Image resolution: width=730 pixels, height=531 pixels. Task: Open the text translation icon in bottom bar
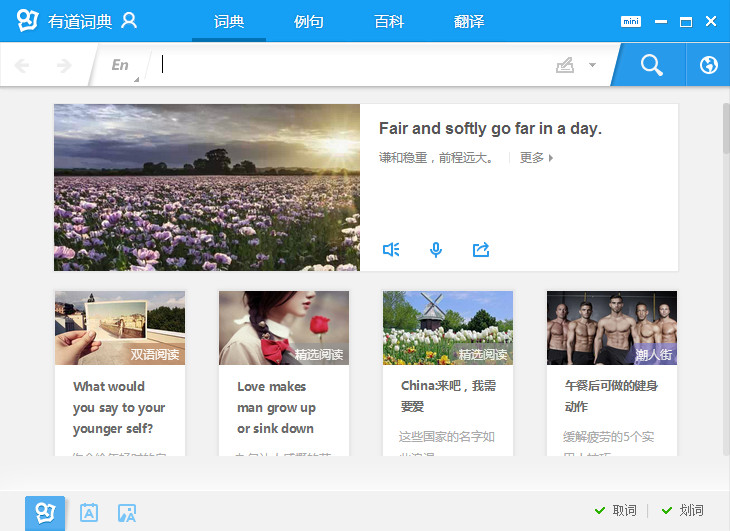(x=89, y=513)
